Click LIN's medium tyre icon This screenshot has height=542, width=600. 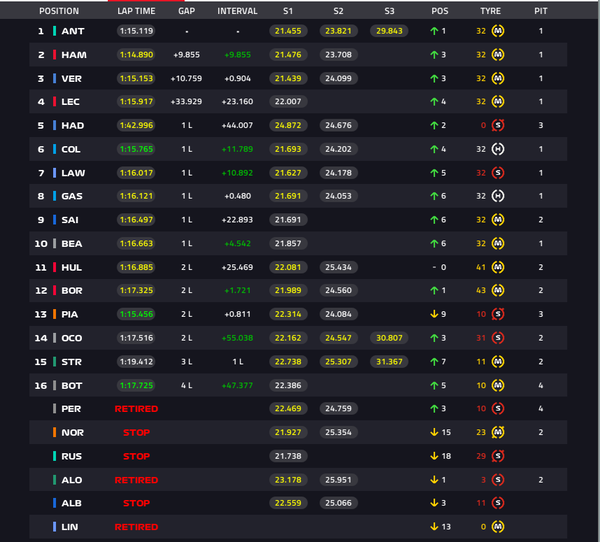point(497,527)
